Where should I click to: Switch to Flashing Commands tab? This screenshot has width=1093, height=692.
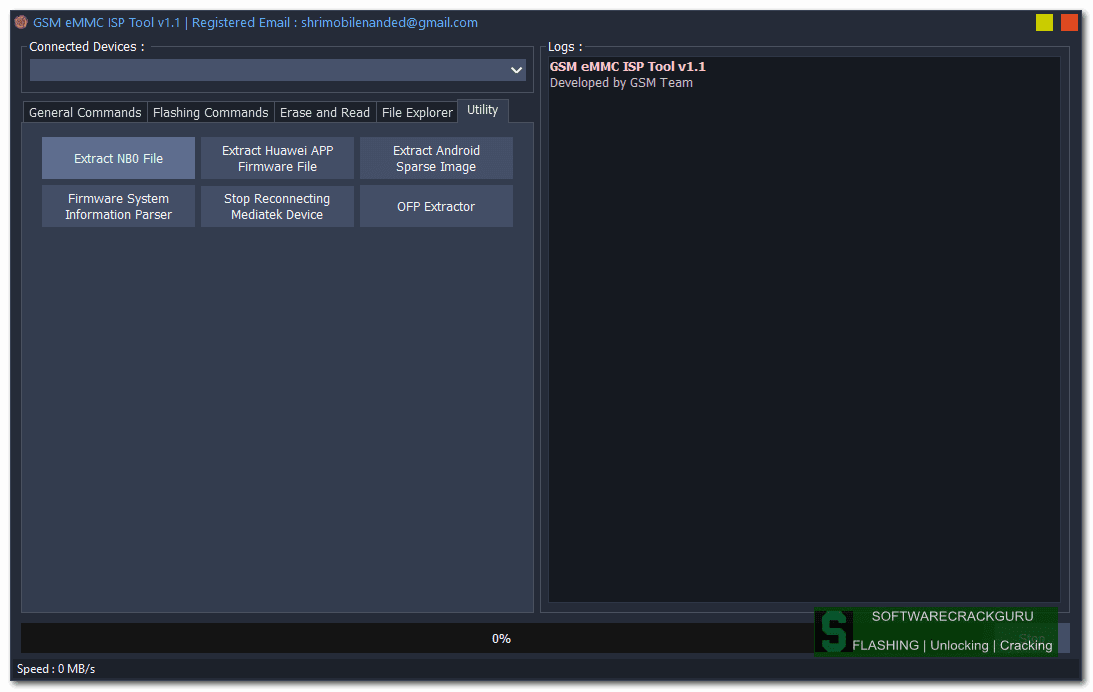211,112
